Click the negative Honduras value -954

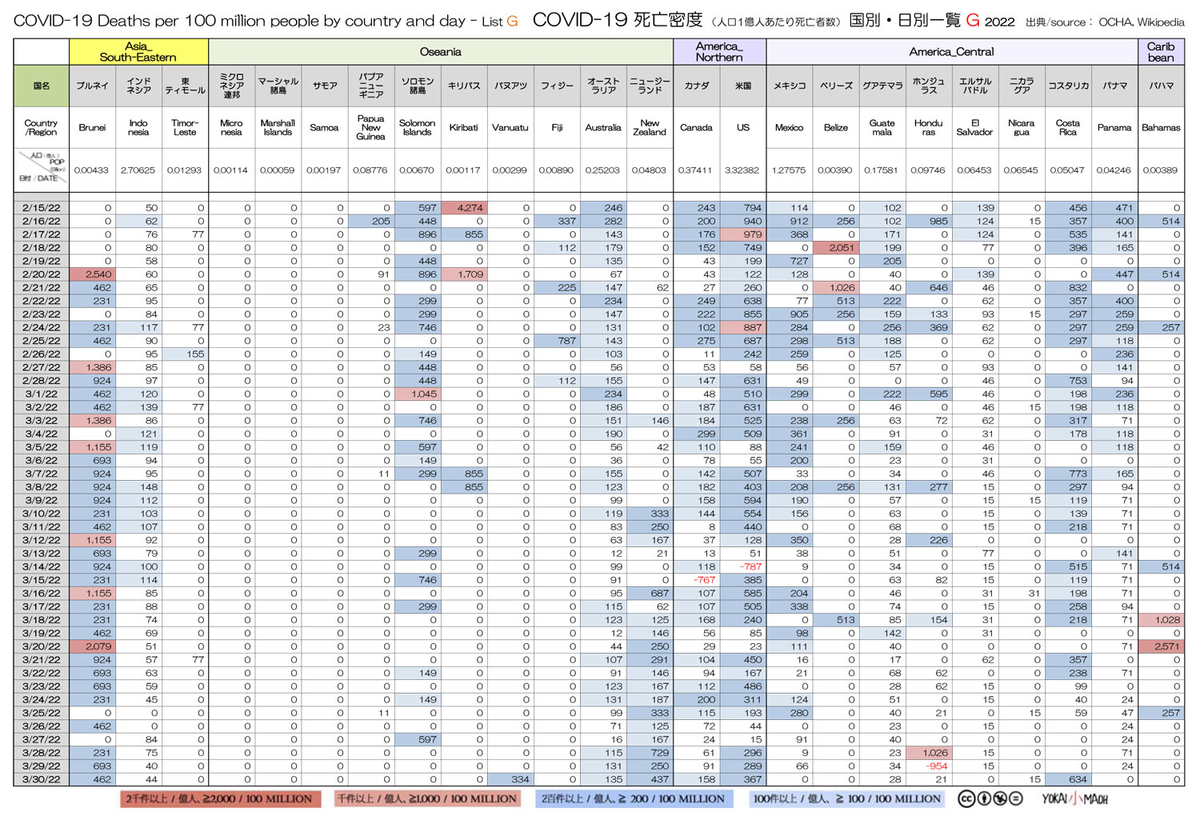point(929,764)
